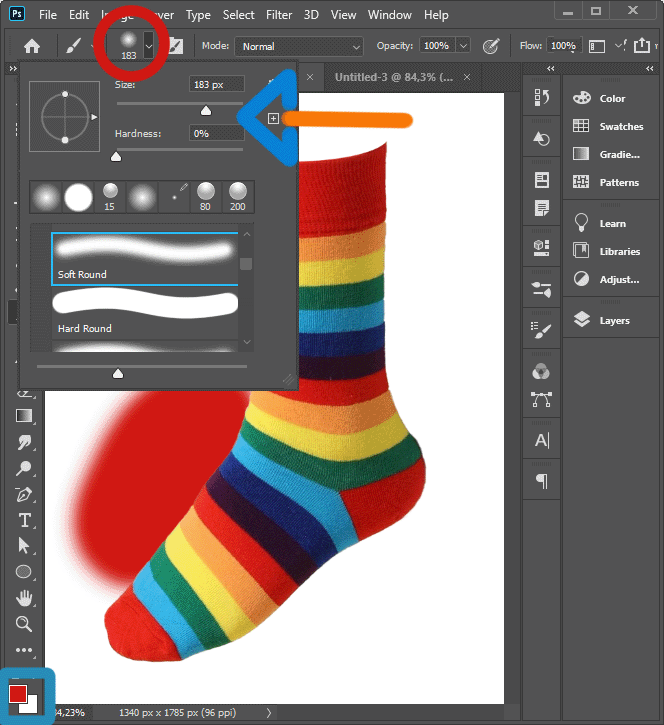Viewport: 664px width, 725px height.
Task: Open the Select menu
Action: [x=238, y=15]
